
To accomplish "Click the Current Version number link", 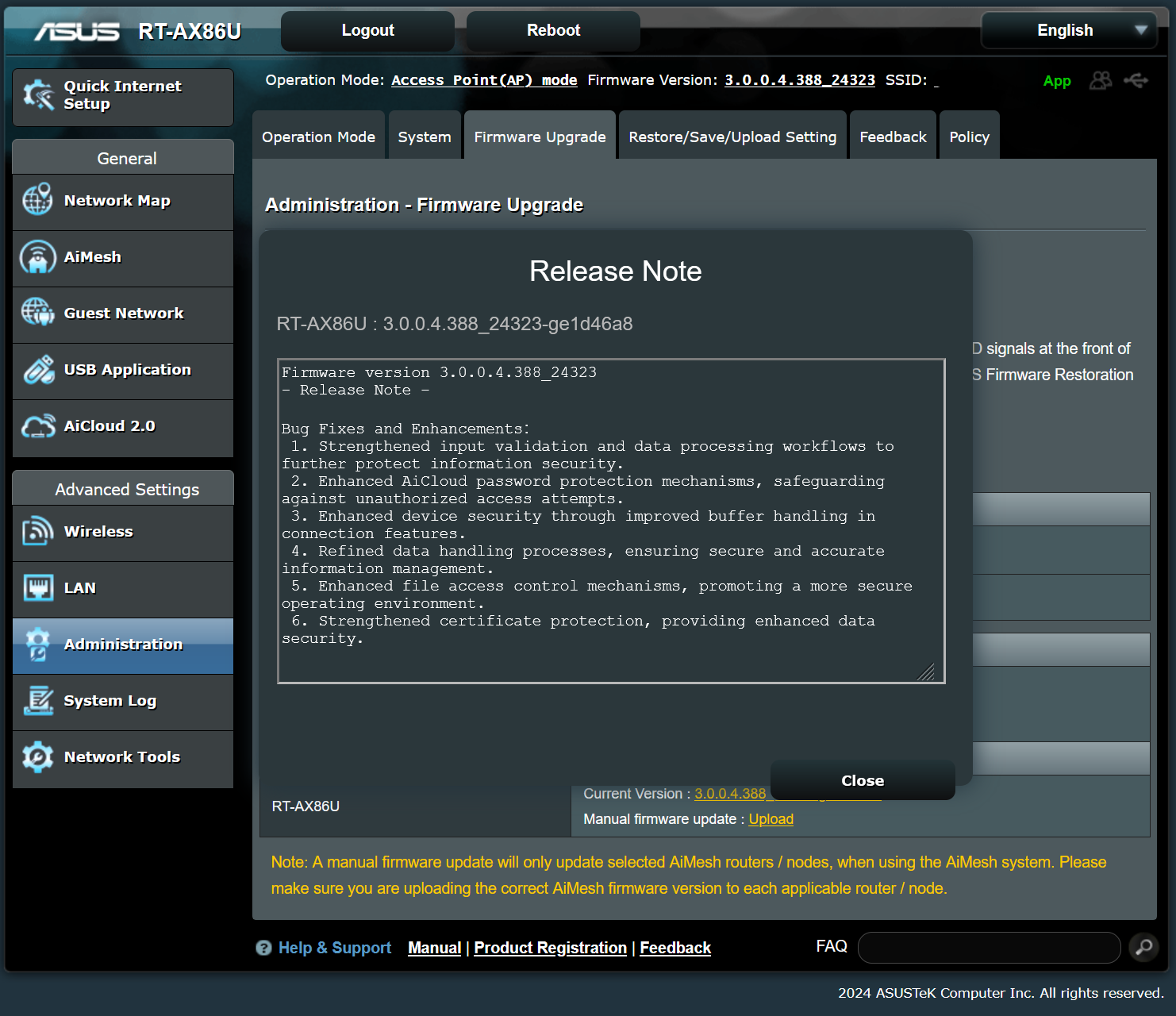I will pos(730,794).
